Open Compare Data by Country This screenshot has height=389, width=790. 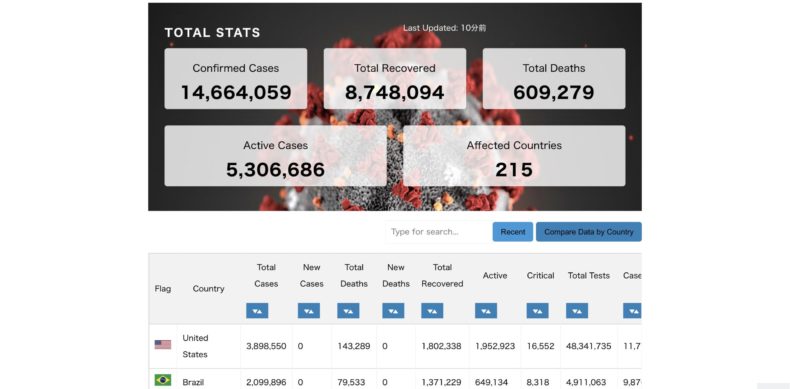pos(588,232)
